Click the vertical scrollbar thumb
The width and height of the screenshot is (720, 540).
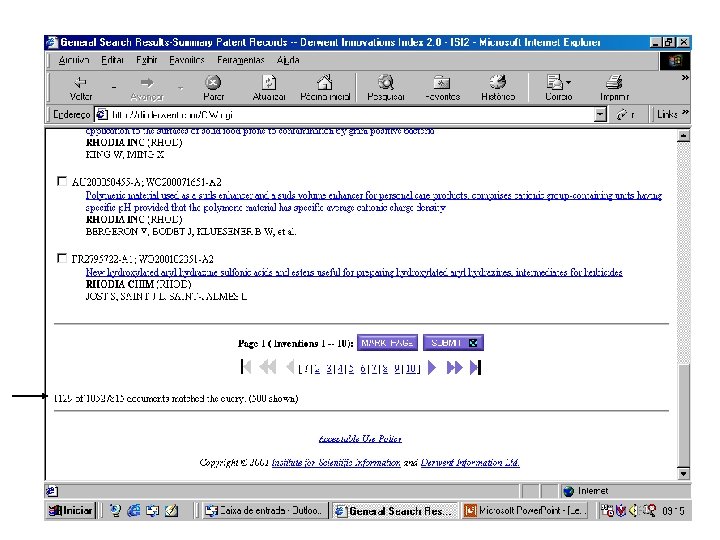683,415
